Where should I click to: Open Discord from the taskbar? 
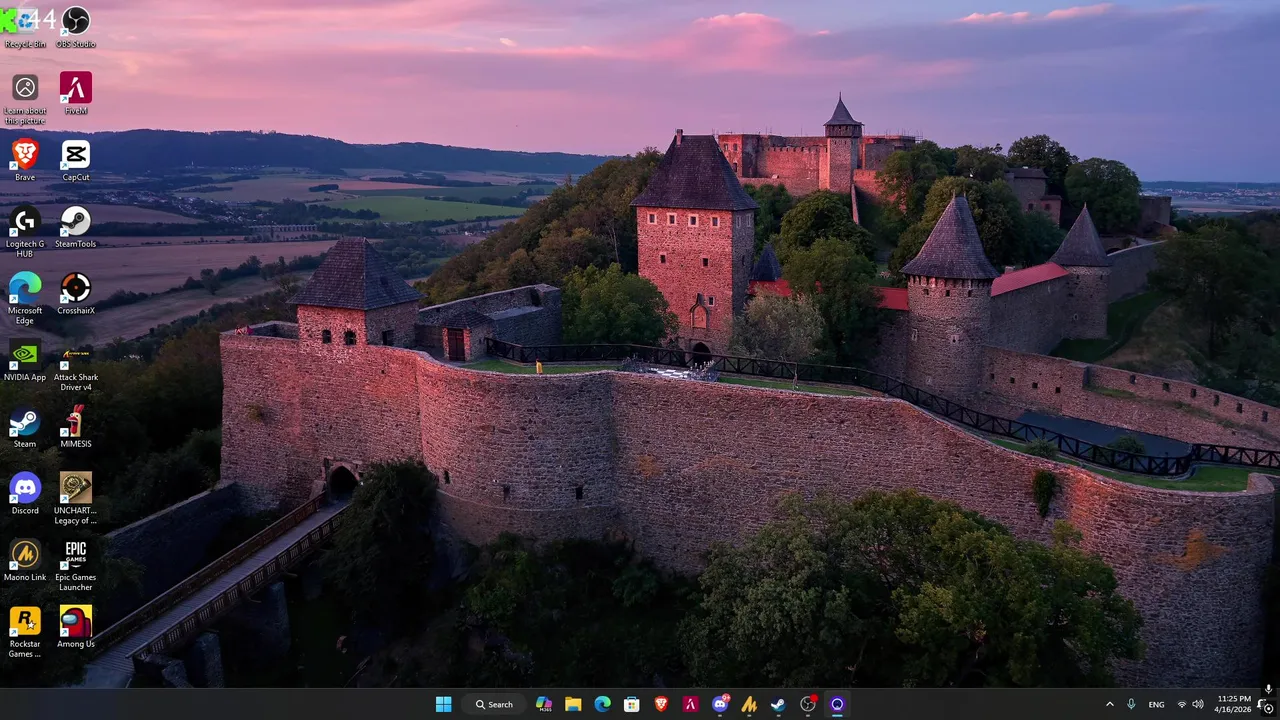[x=720, y=704]
